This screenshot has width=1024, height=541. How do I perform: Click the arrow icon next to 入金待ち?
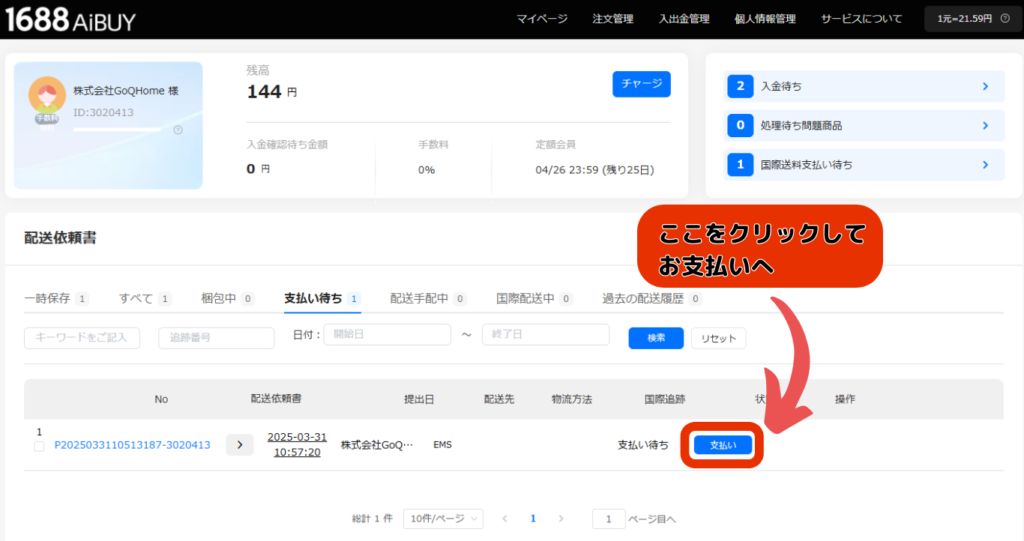coord(985,87)
